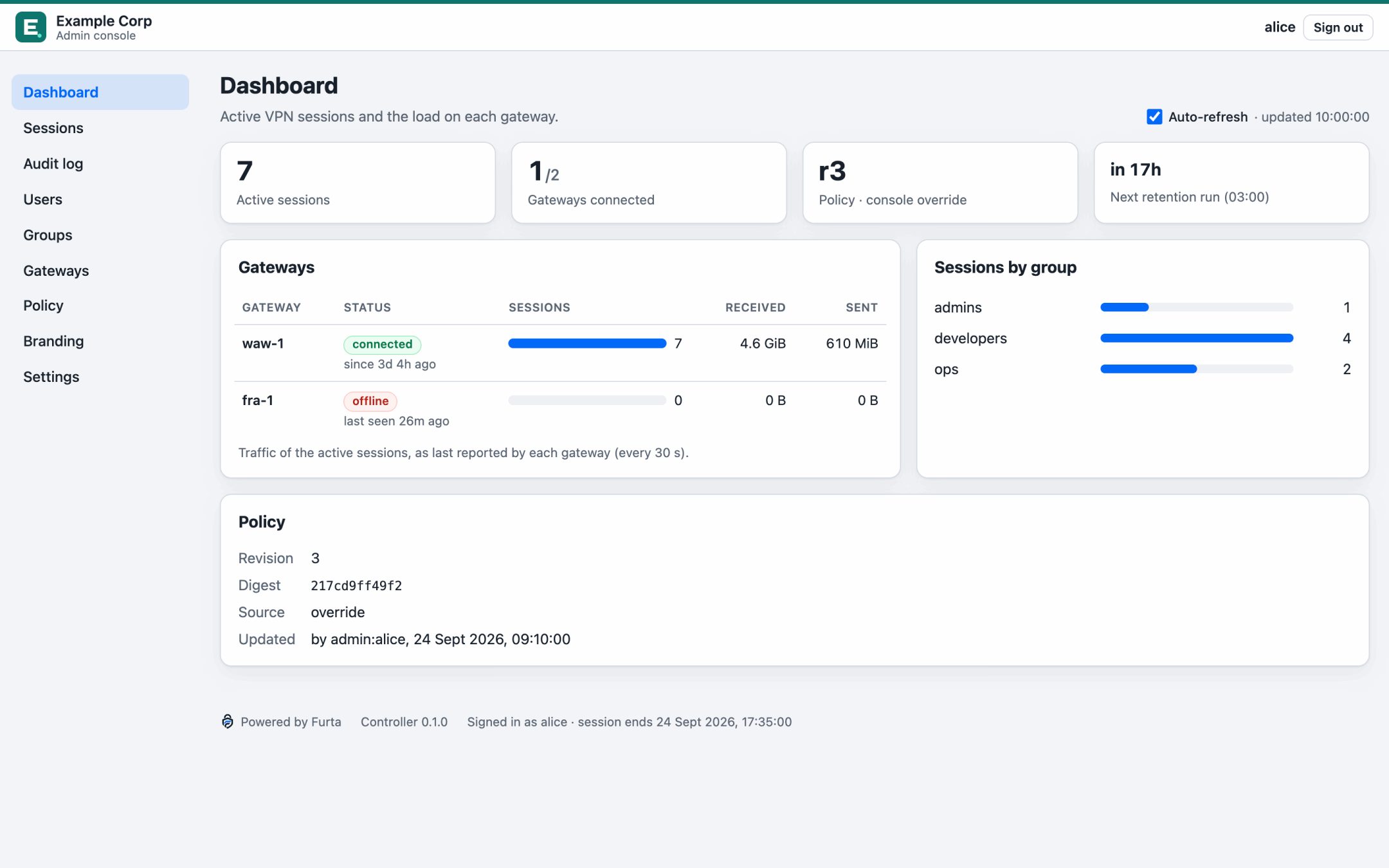Click the Sessions by group heading
This screenshot has width=1389, height=868.
(x=1005, y=267)
